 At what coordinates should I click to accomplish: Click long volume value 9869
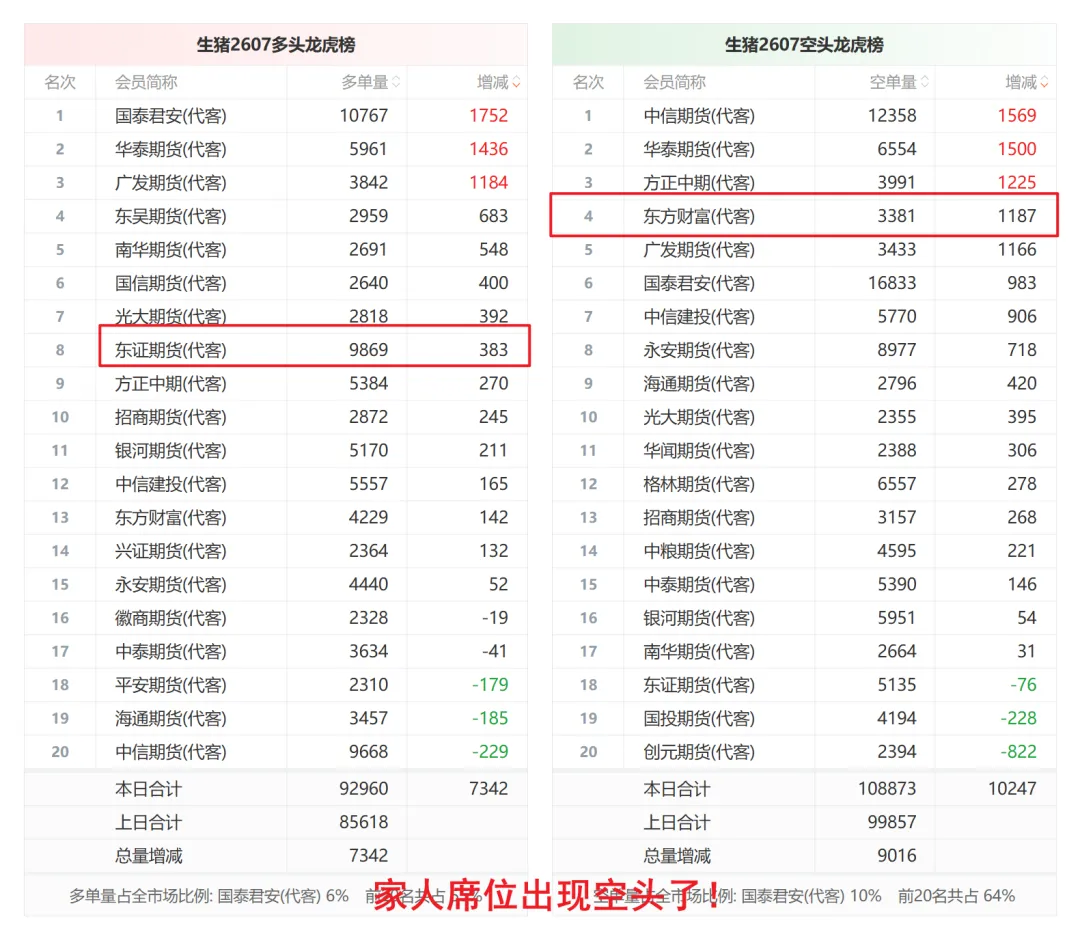(x=368, y=350)
